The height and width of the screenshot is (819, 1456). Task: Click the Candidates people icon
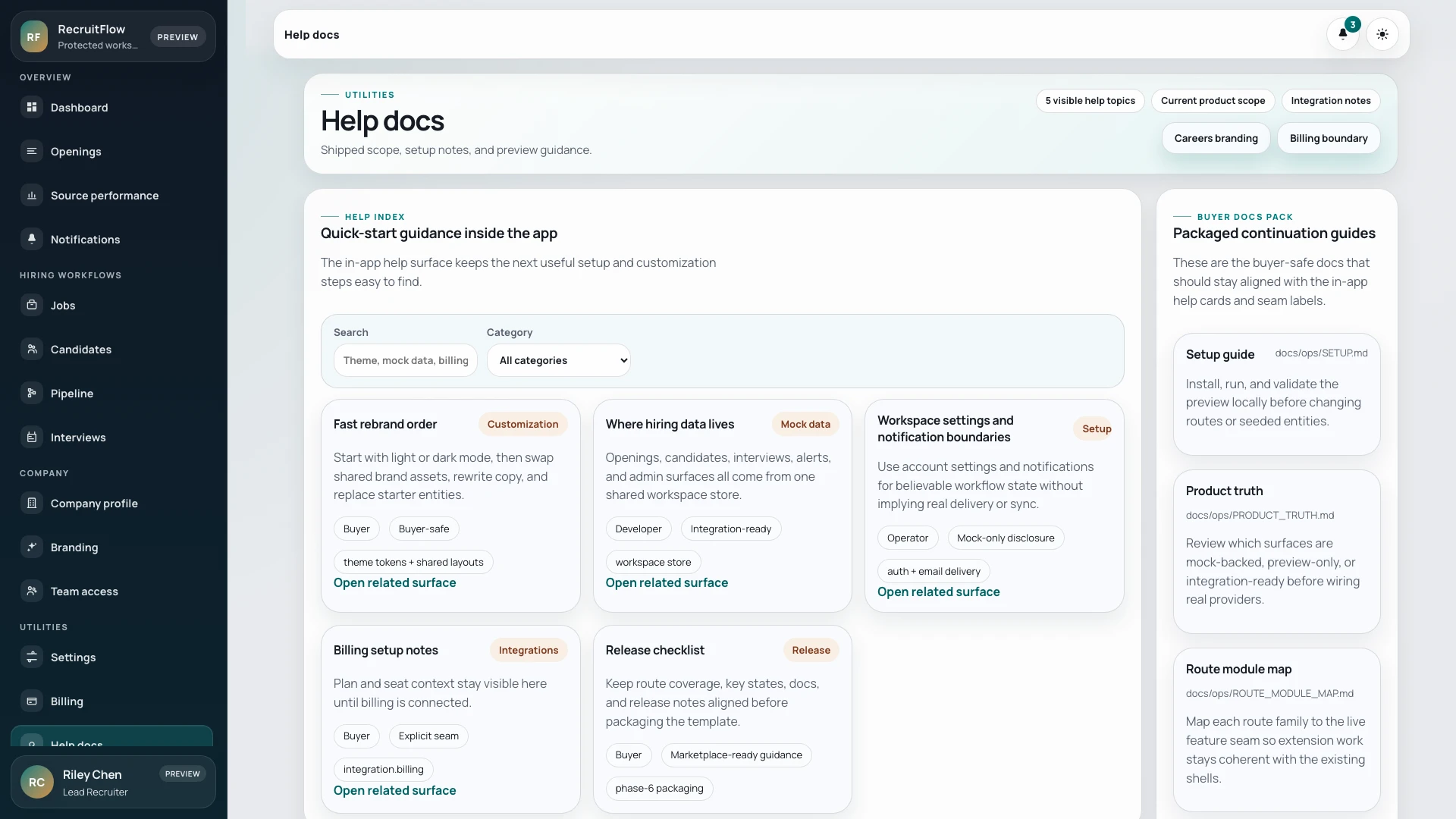coord(32,350)
